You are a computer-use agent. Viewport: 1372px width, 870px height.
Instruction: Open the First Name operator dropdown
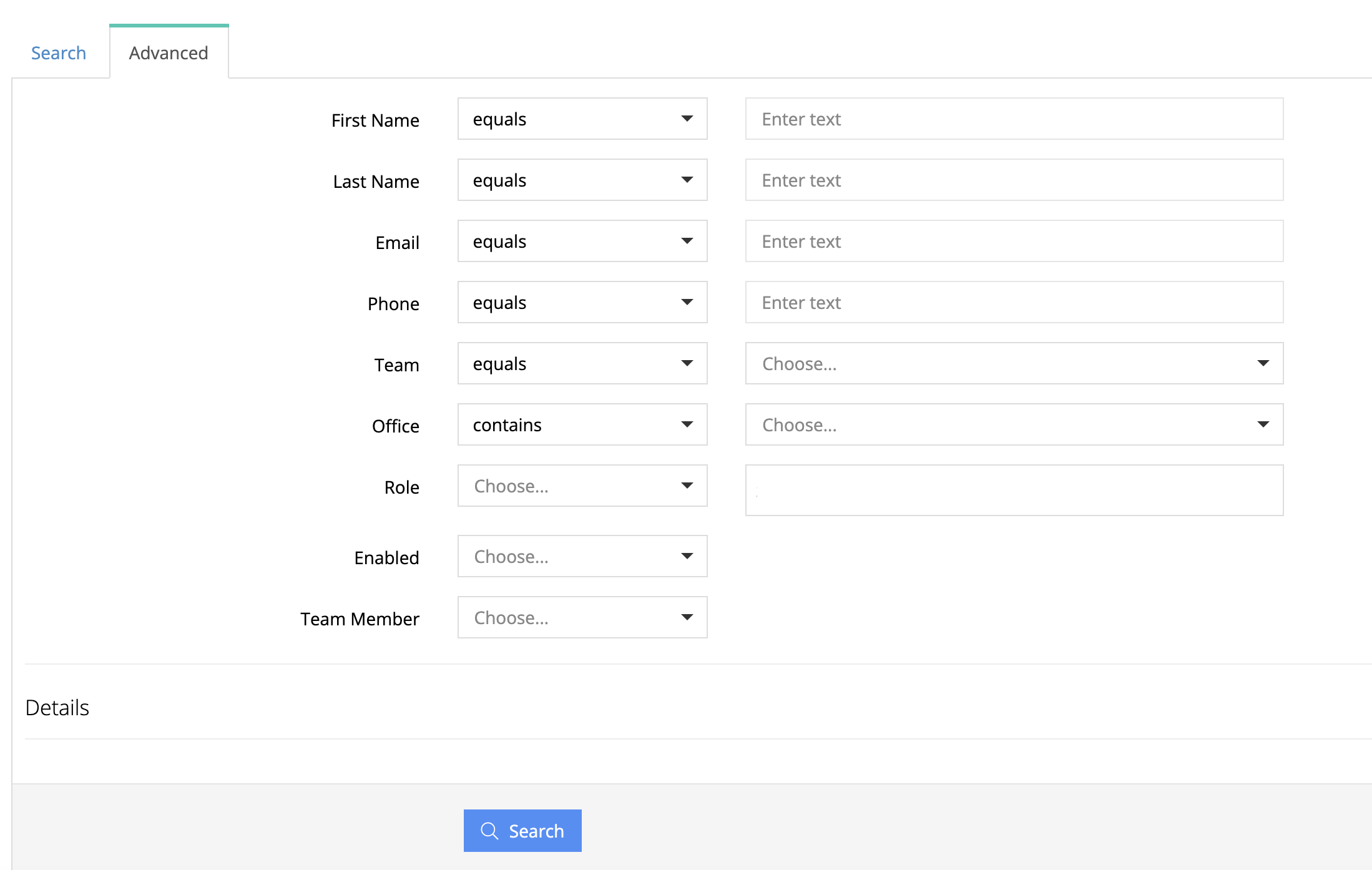click(x=582, y=119)
